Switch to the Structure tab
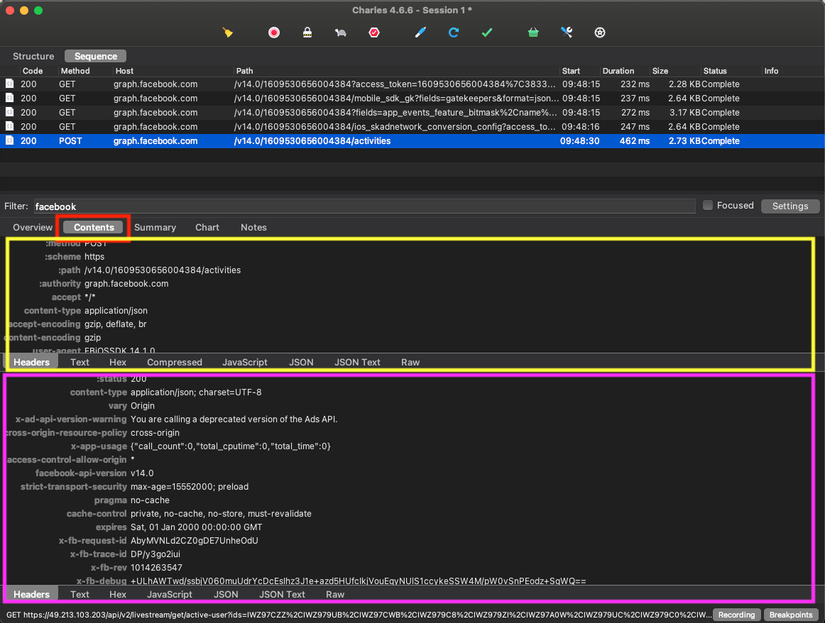The image size is (825, 623). [x=33, y=55]
